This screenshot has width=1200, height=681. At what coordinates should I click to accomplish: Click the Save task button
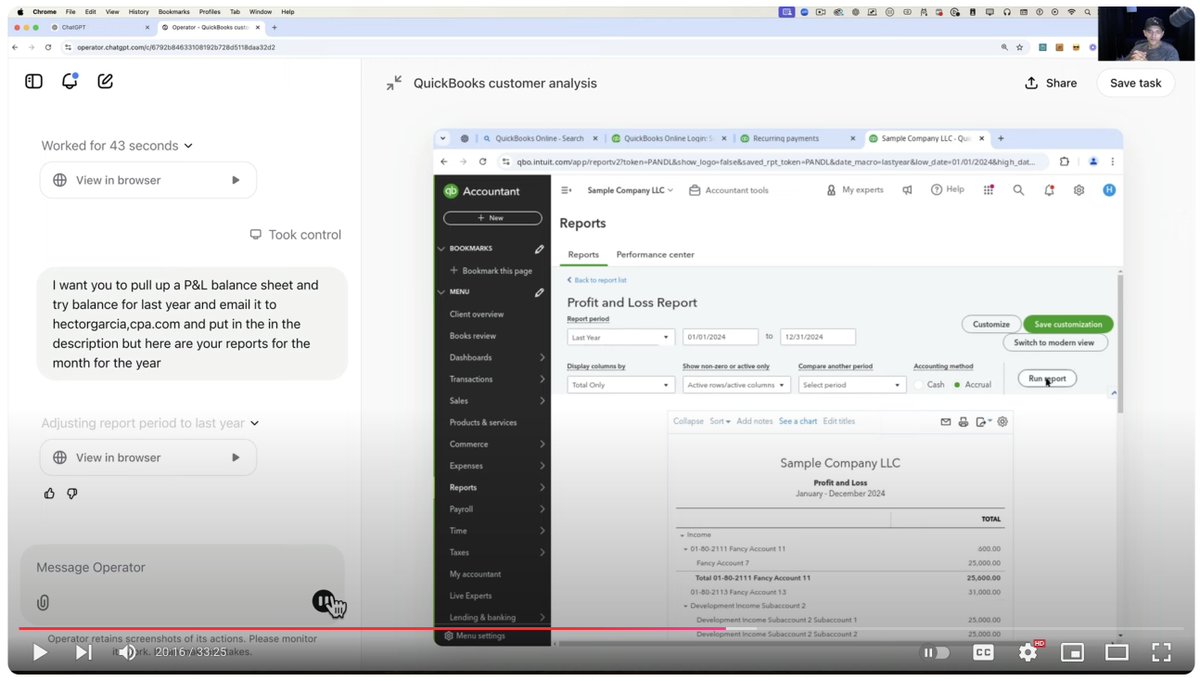pyautogui.click(x=1135, y=83)
